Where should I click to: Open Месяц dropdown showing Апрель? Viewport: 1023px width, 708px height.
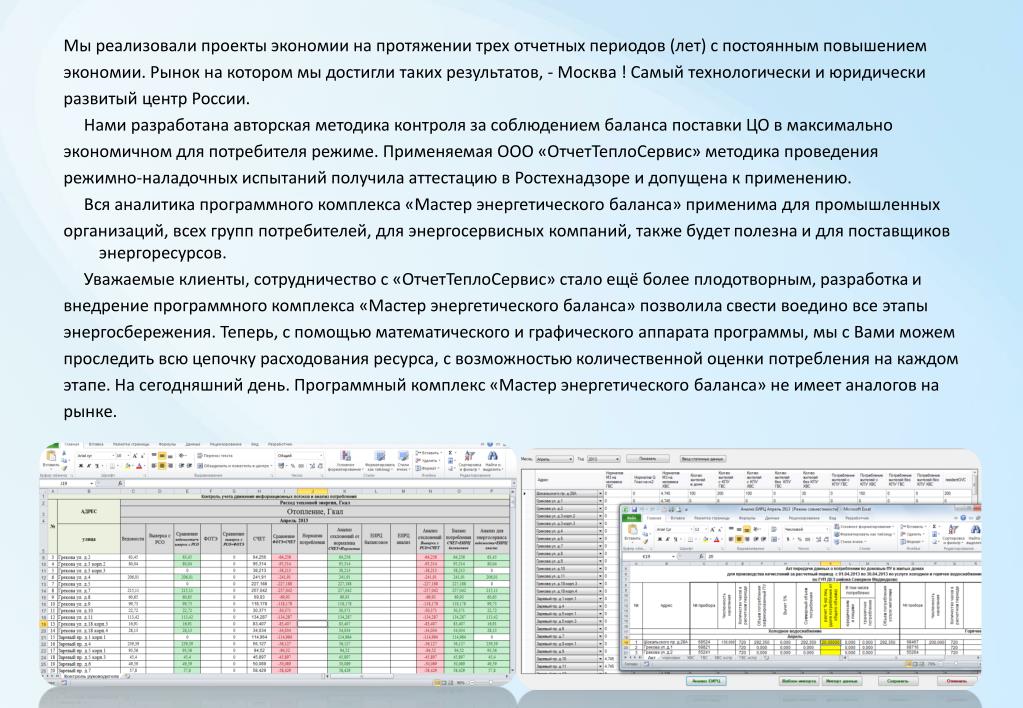point(554,459)
